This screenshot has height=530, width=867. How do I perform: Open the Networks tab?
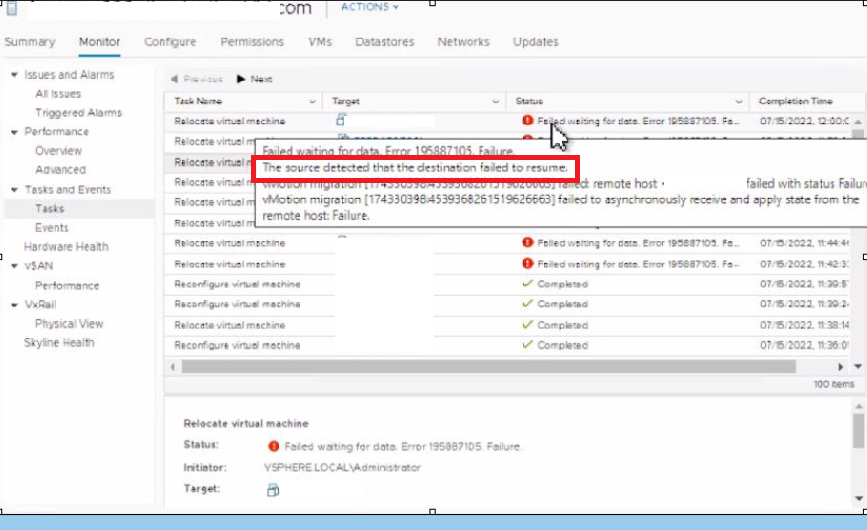point(463,42)
